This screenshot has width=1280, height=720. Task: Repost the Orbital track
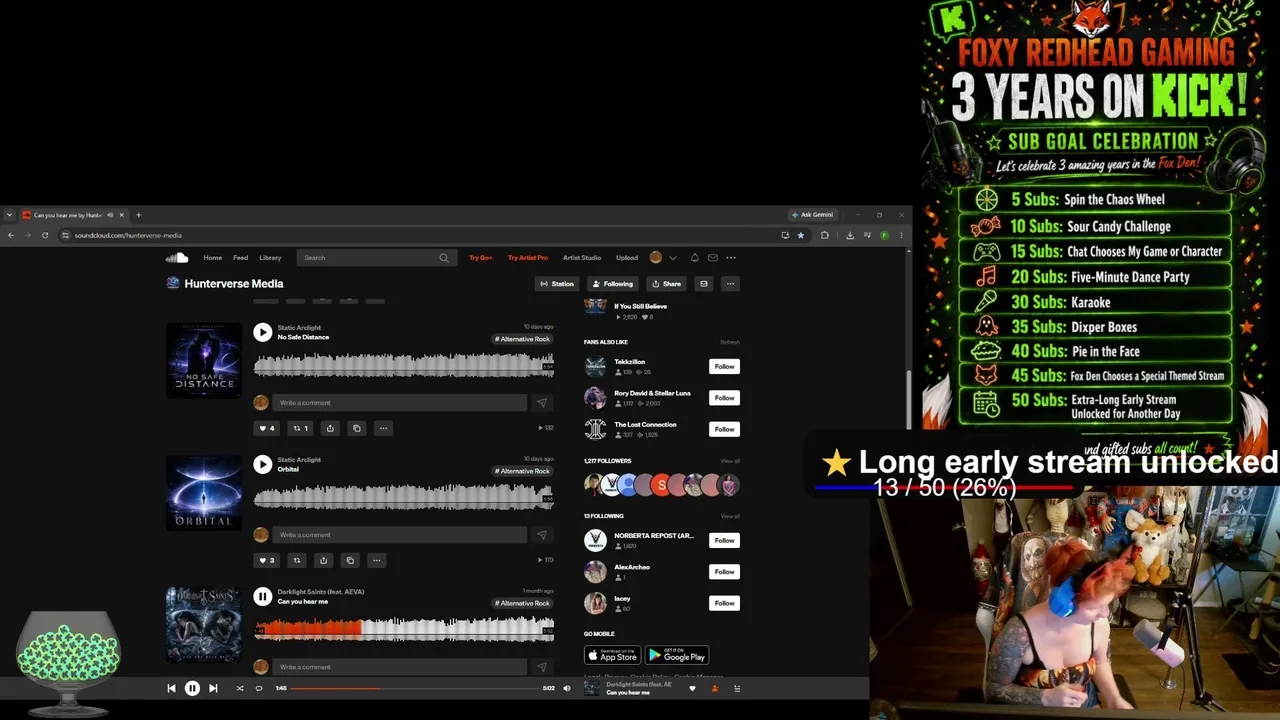point(296,560)
